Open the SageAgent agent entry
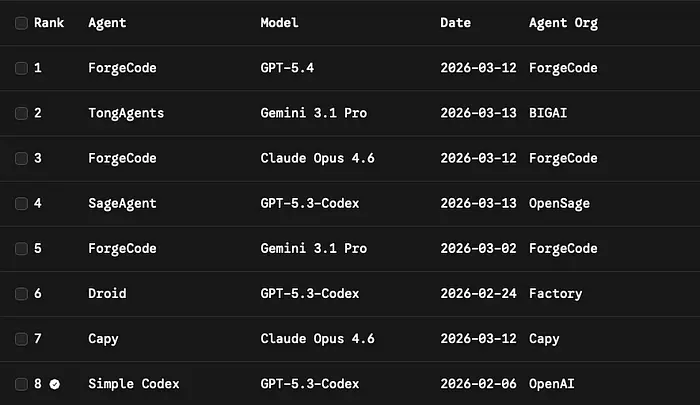This screenshot has width=700, height=405. (x=122, y=204)
